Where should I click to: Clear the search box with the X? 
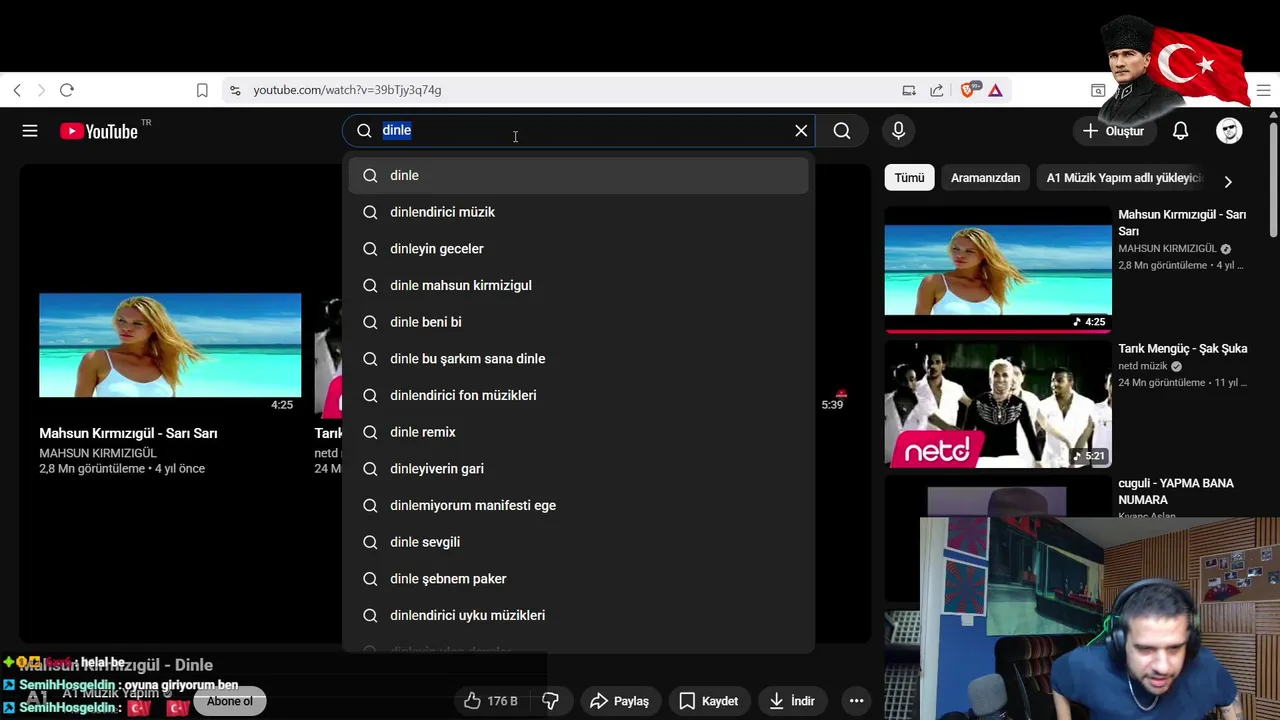[x=801, y=130]
